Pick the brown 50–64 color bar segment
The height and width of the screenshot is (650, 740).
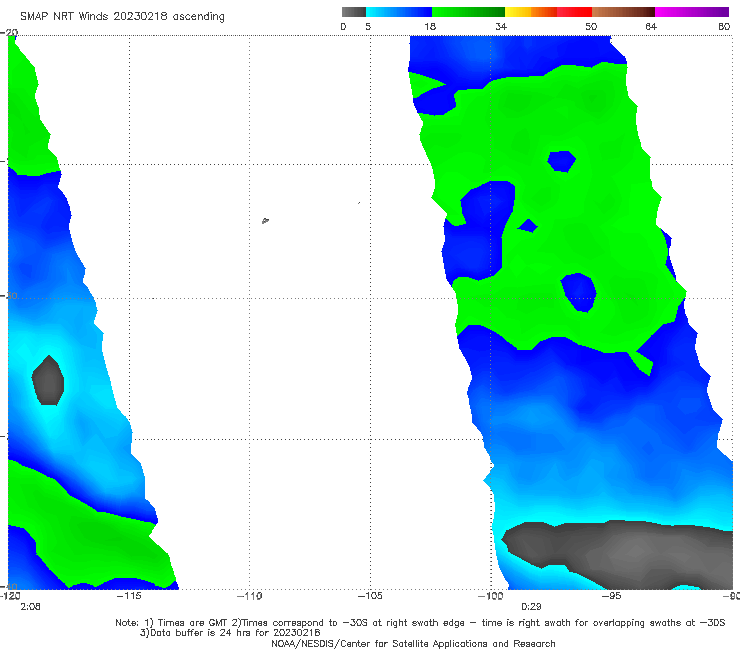pyautogui.click(x=623, y=12)
